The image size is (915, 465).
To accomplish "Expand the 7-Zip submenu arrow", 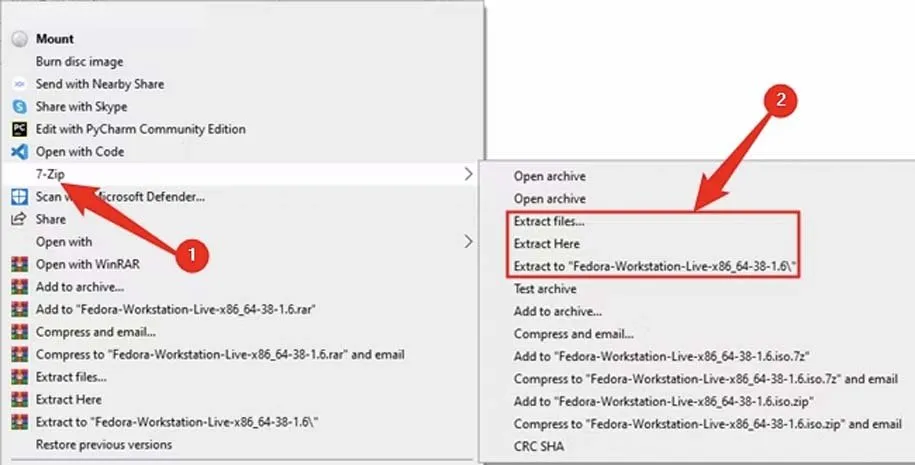I will (469, 174).
